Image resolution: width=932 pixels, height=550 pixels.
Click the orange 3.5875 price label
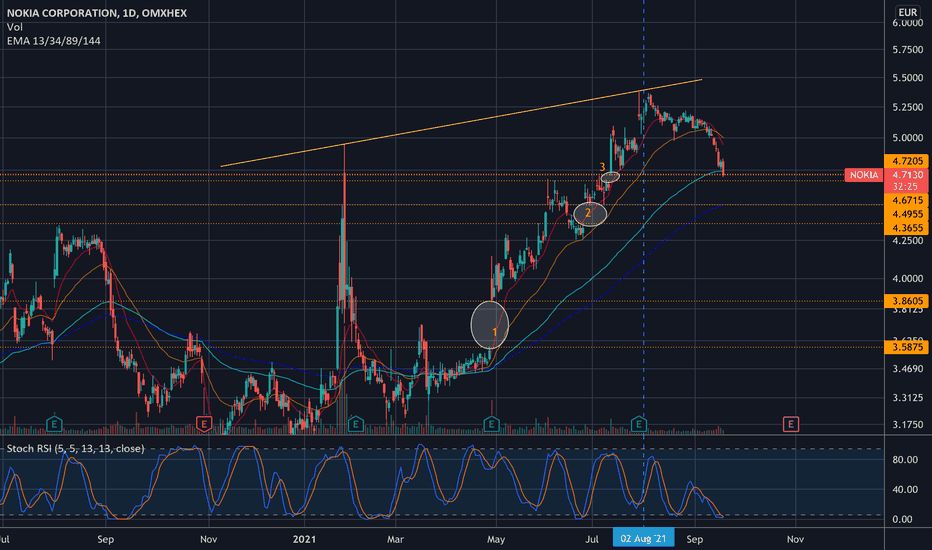[x=907, y=347]
